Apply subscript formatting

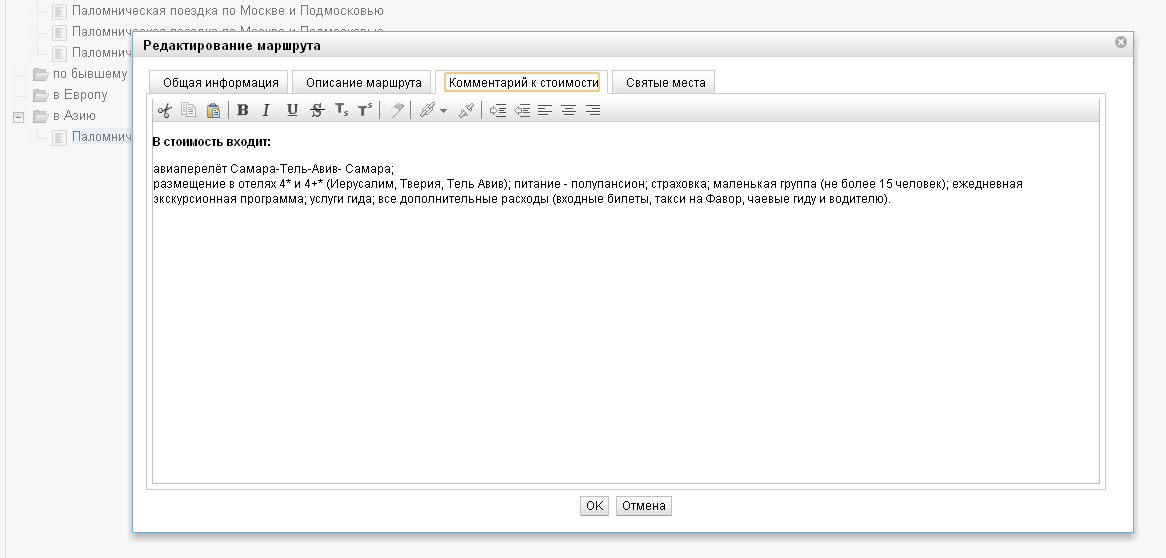341,111
